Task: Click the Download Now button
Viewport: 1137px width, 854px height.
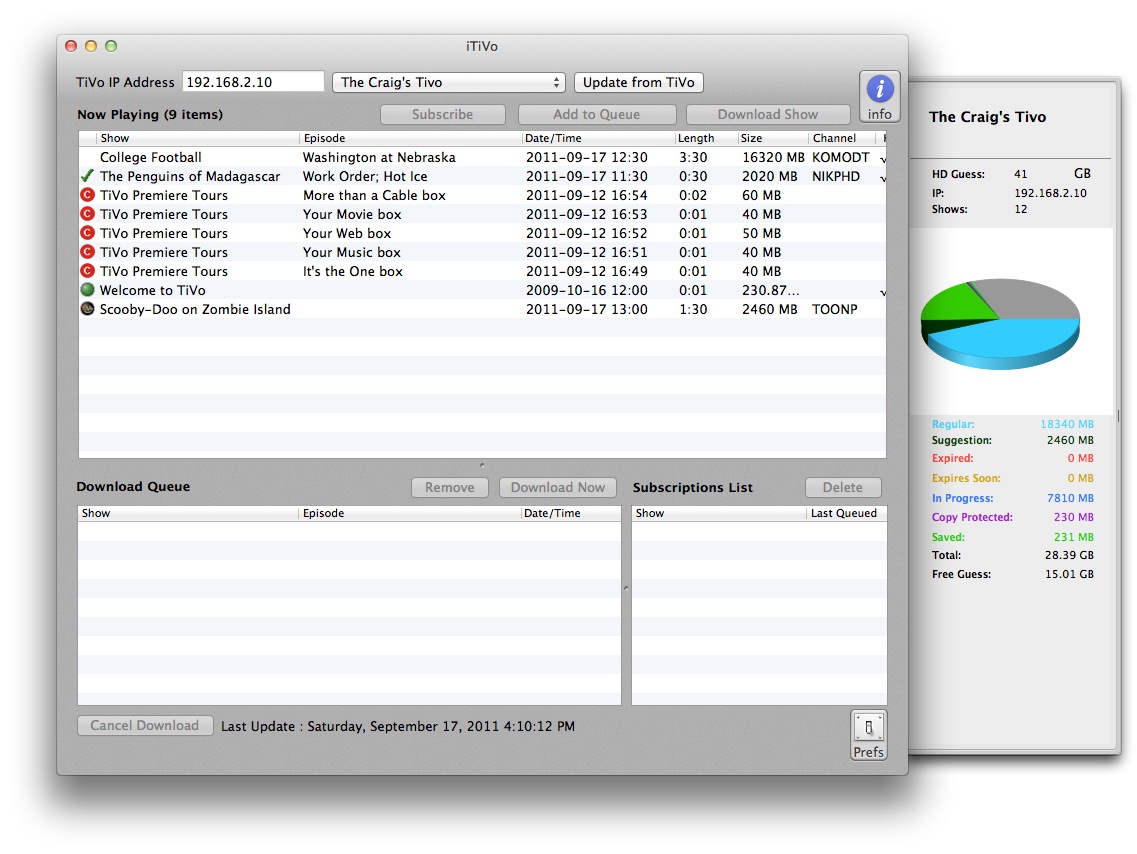Action: (x=557, y=487)
